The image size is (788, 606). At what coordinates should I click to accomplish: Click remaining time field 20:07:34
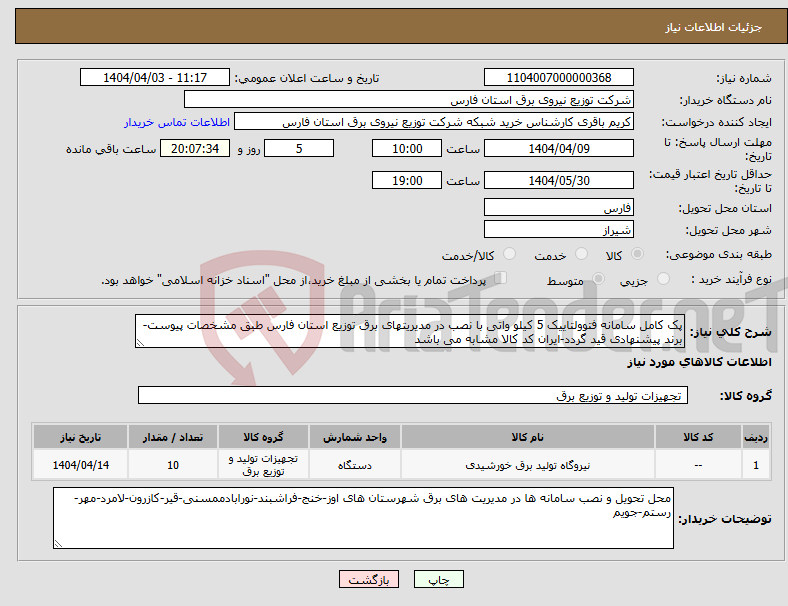point(195,148)
